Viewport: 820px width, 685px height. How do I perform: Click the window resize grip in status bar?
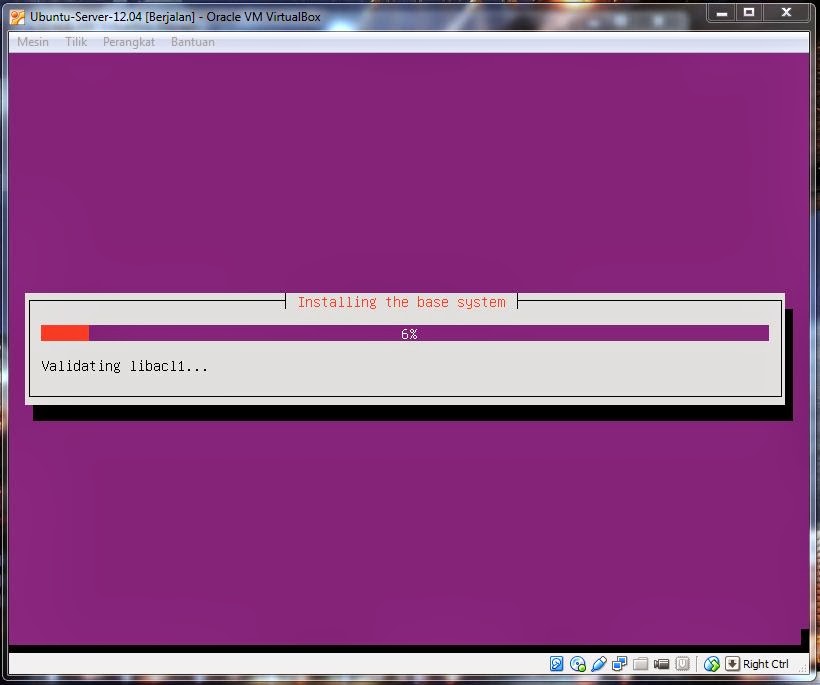pos(802,667)
